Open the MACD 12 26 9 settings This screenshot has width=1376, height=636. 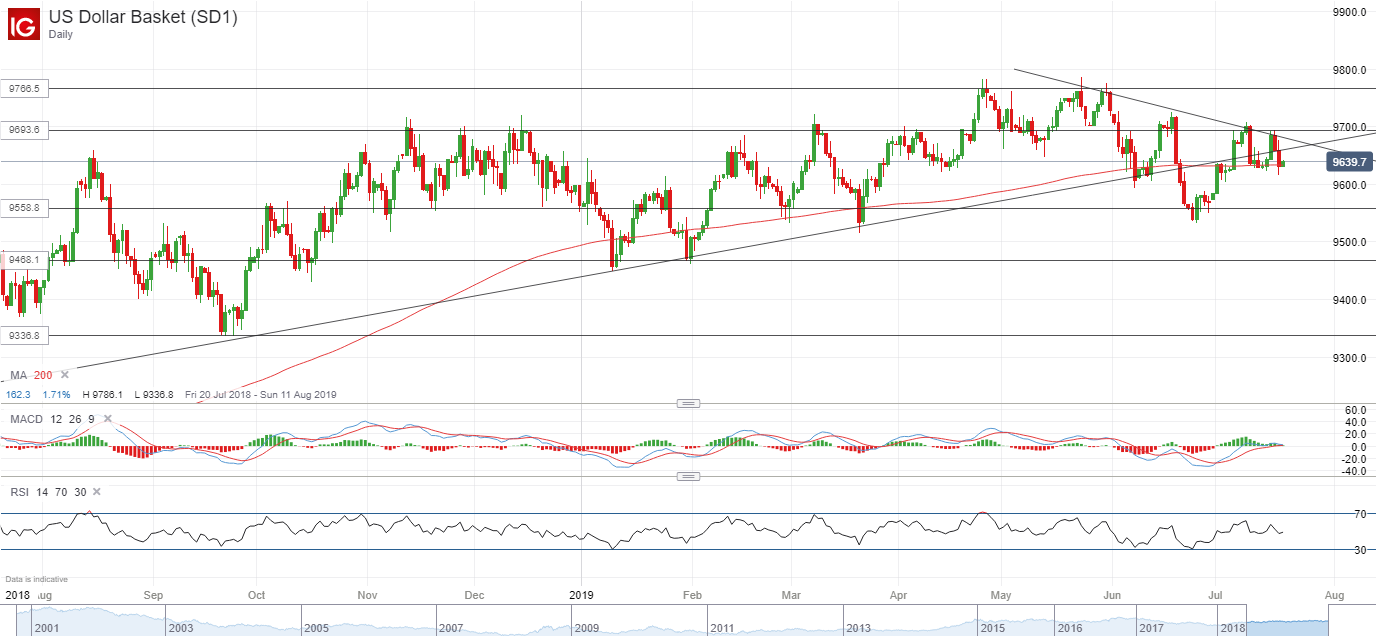pos(52,419)
